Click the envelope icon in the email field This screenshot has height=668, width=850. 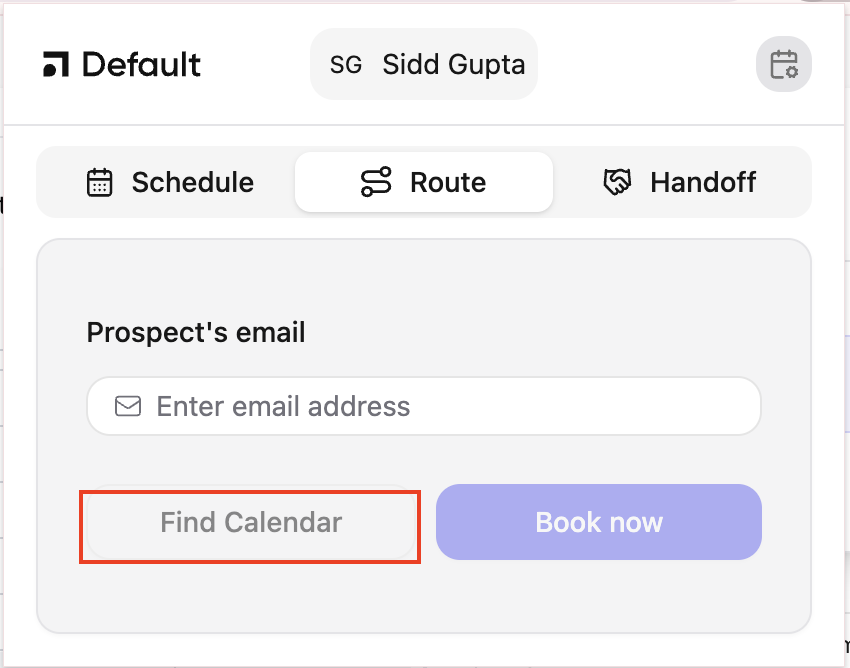(x=127, y=406)
